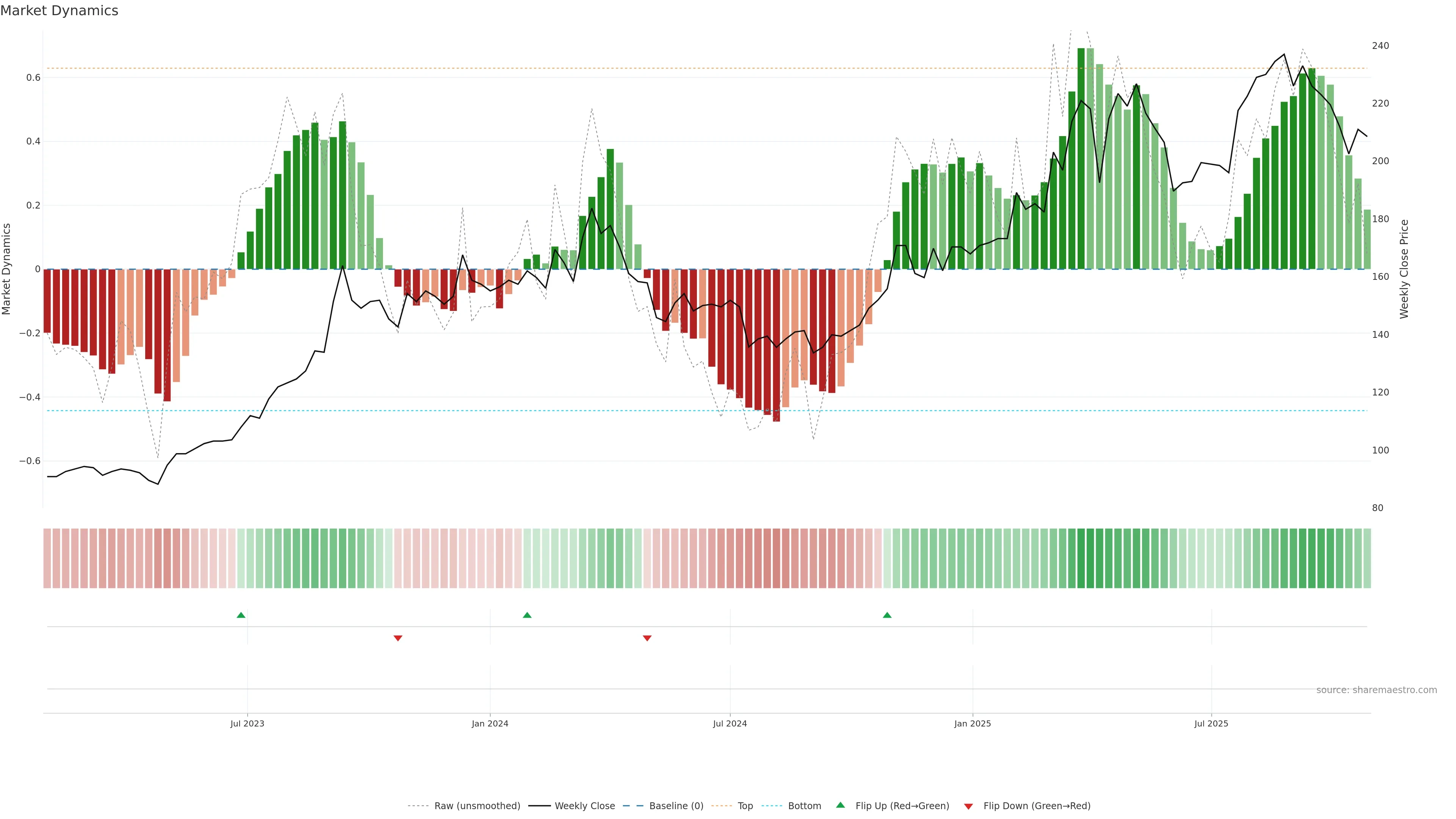Click Flip Down legend triangle icon

click(x=968, y=806)
